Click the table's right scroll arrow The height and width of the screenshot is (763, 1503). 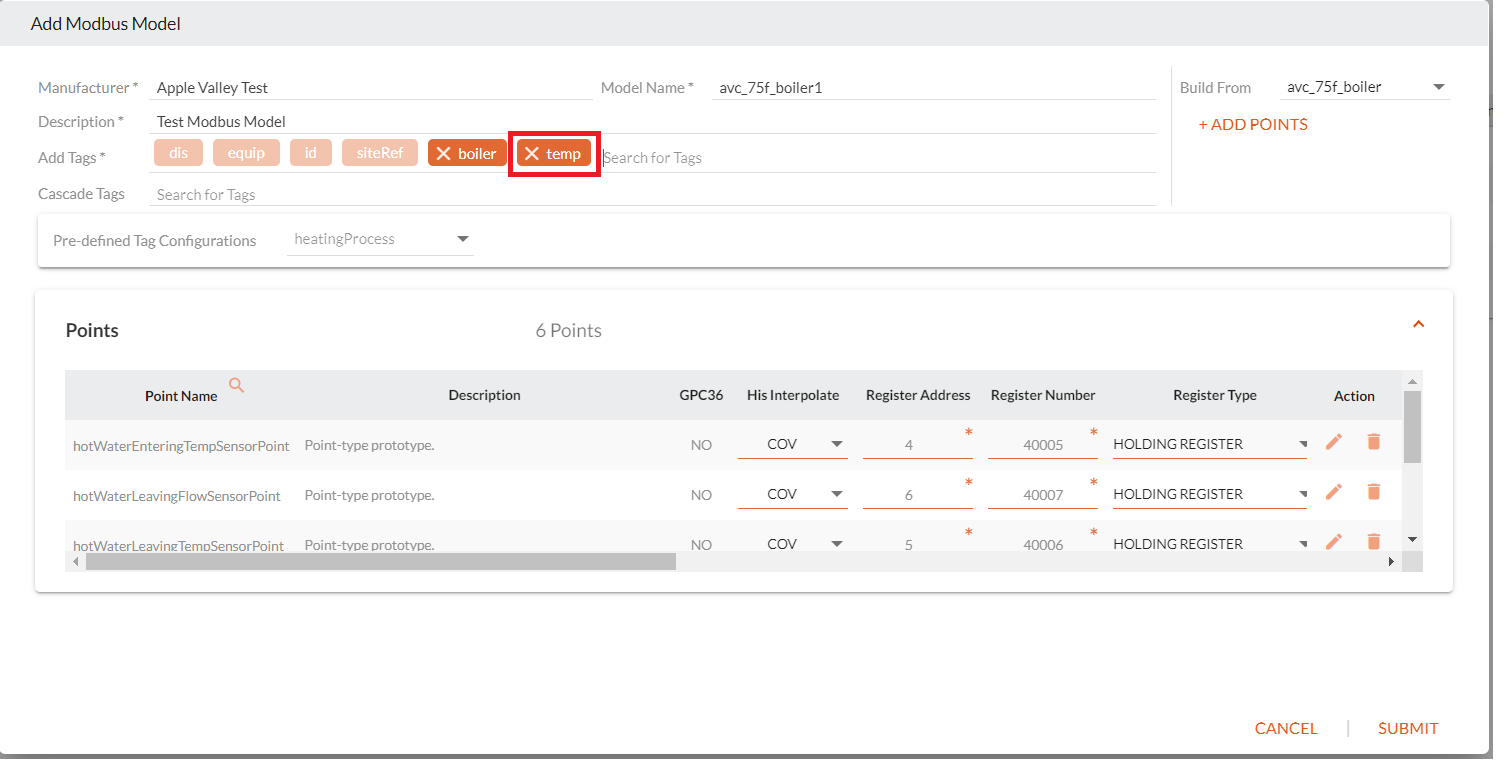(1390, 562)
